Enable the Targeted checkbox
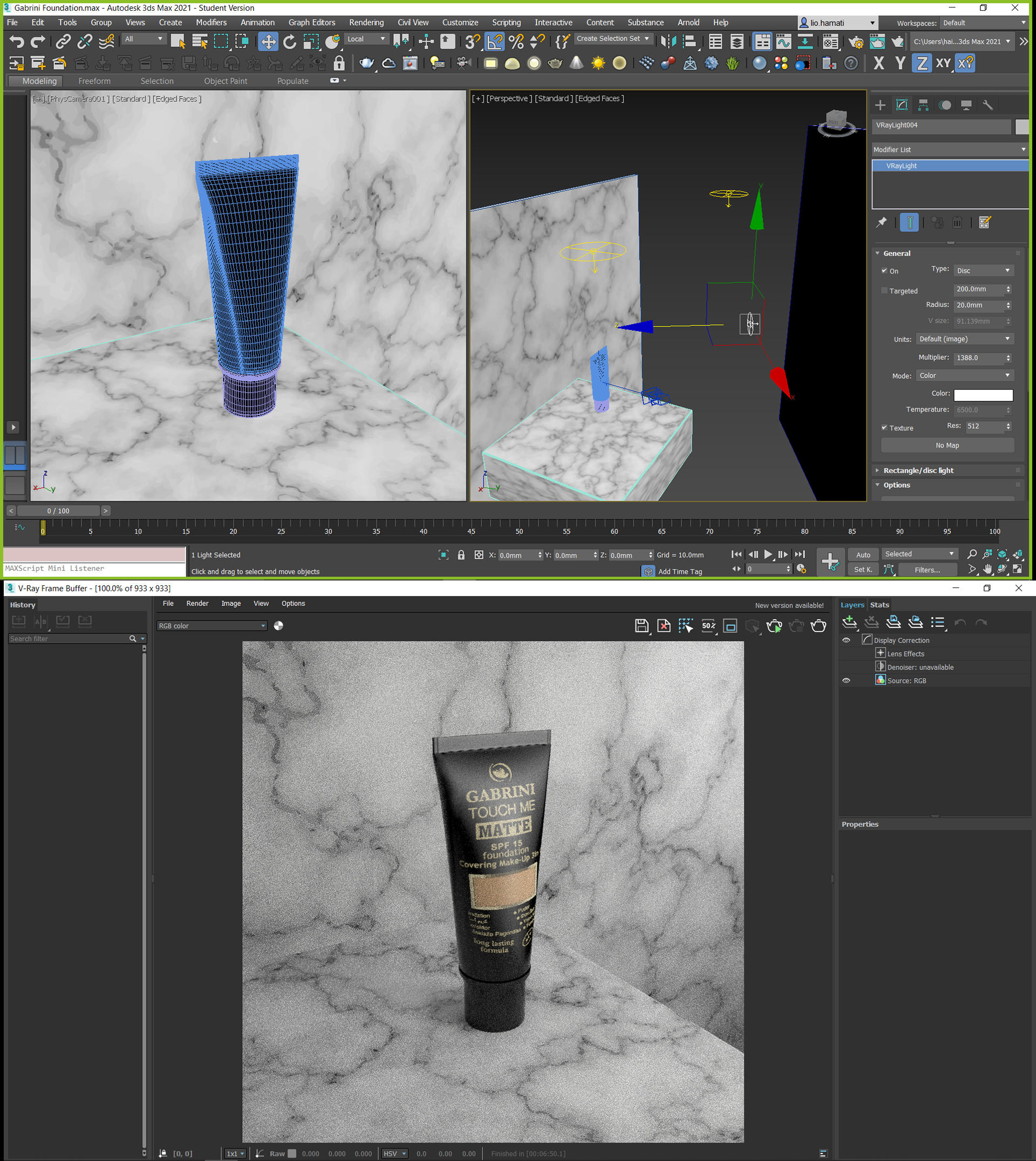This screenshot has height=1161, width=1036. [x=884, y=291]
